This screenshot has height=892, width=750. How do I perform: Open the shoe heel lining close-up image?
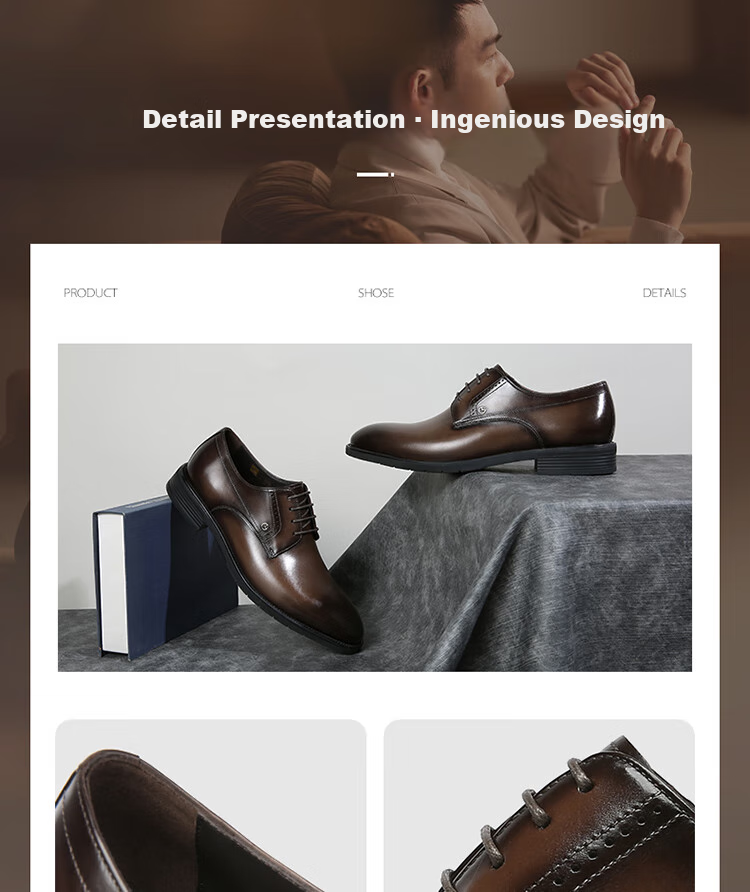(x=211, y=806)
